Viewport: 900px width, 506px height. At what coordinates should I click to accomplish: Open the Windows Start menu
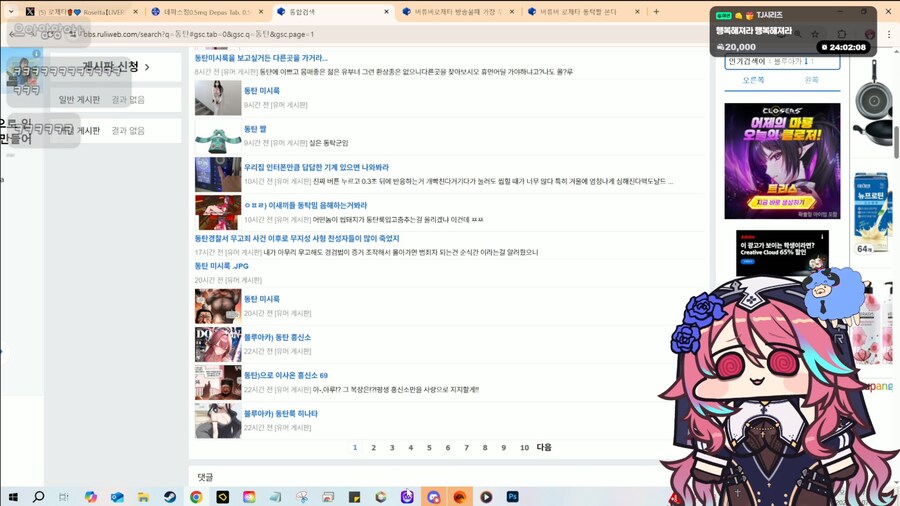13,497
